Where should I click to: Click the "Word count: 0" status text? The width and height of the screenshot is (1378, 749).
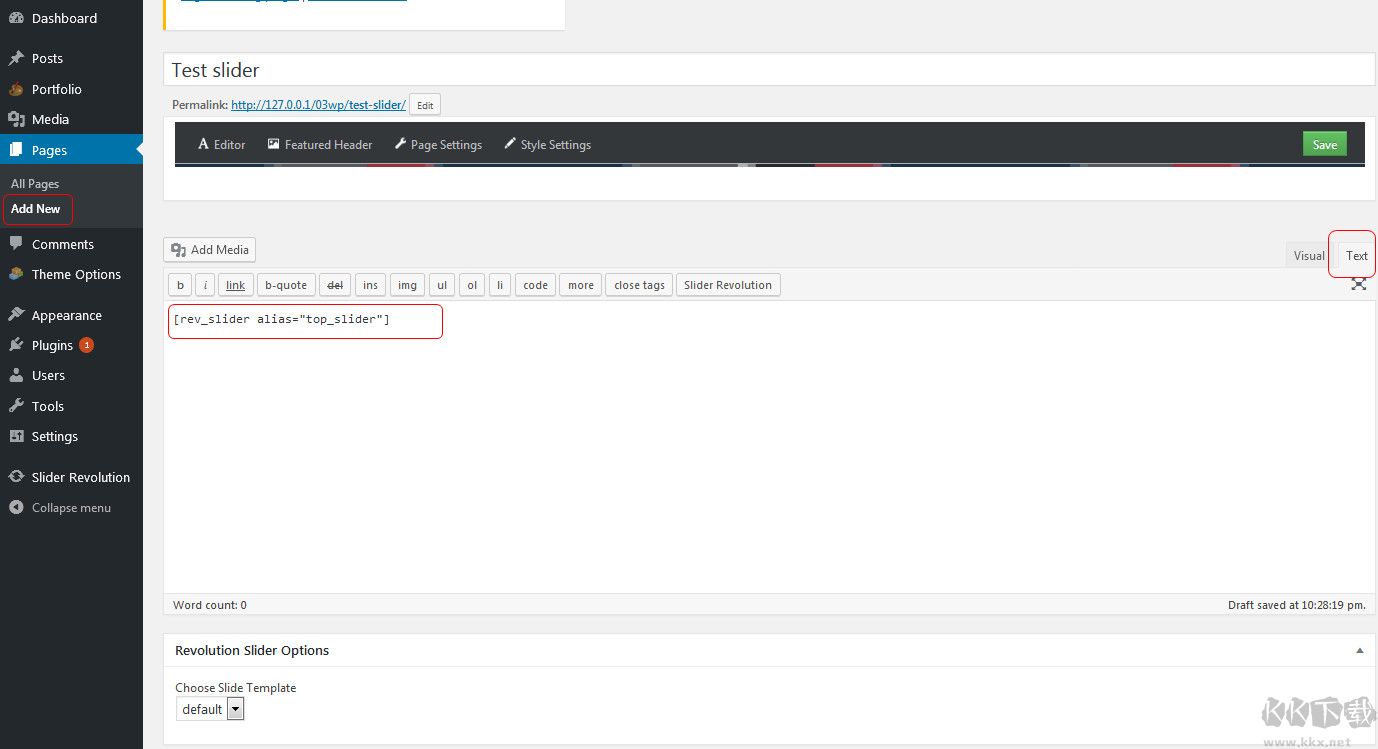click(210, 605)
